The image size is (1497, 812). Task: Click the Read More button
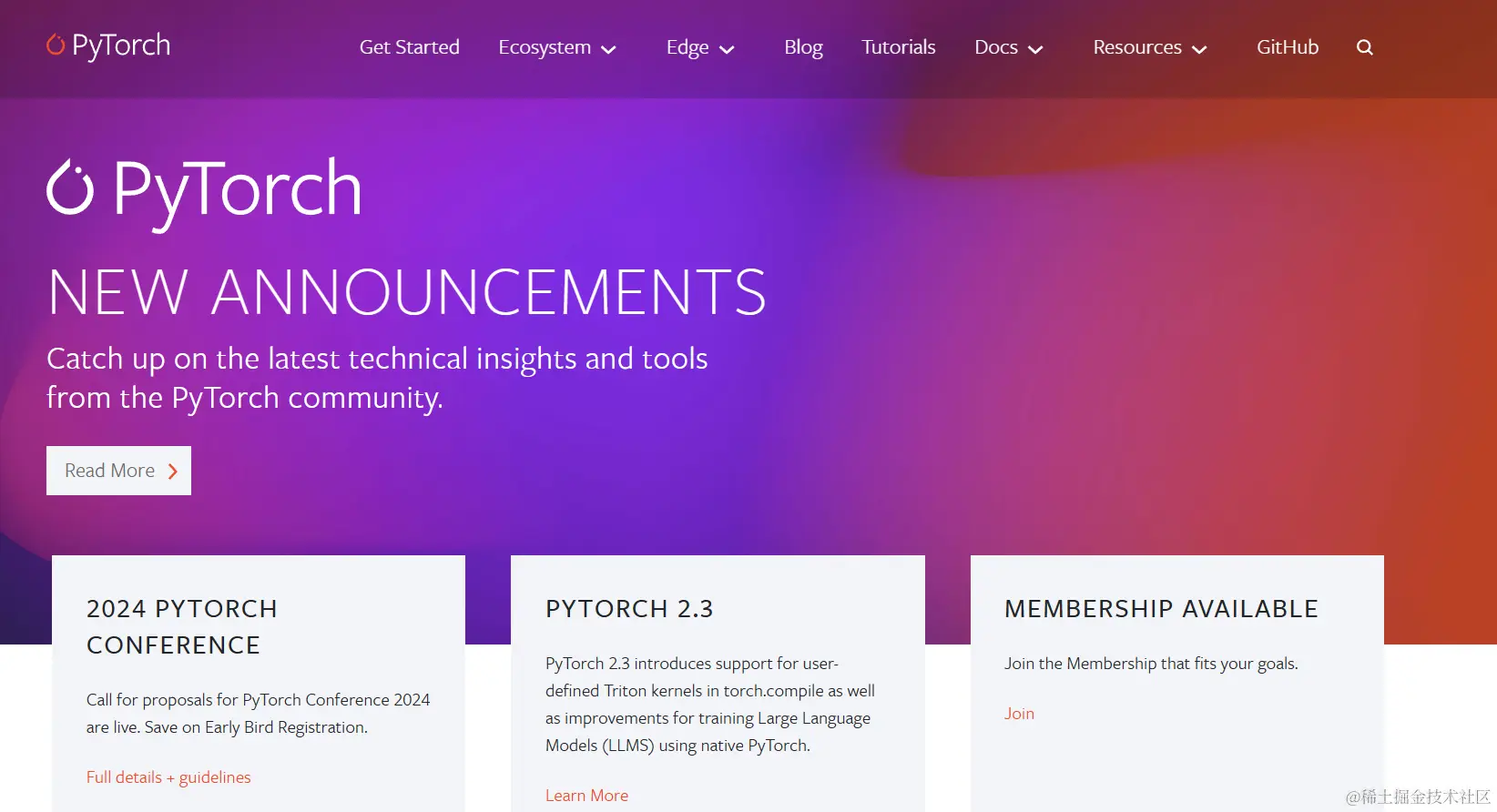118,471
